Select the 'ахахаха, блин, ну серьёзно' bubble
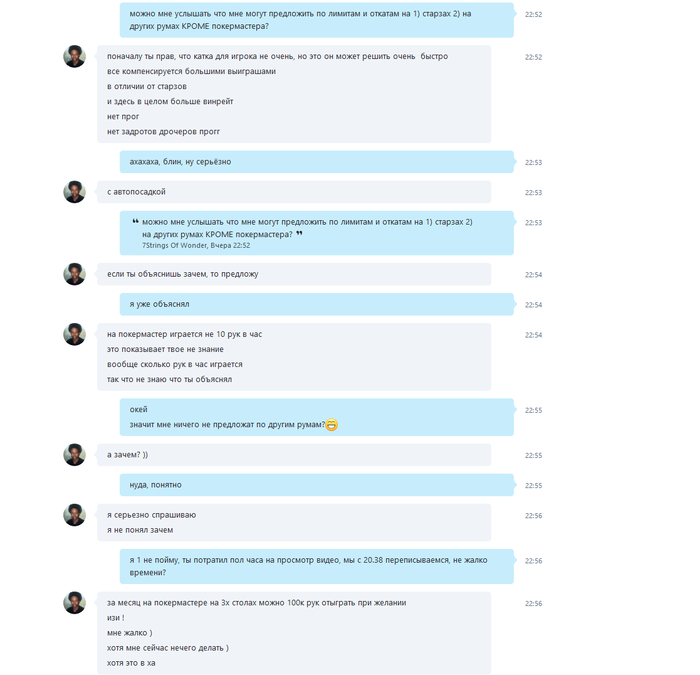Viewport: 700px width, 675px height. (317, 162)
